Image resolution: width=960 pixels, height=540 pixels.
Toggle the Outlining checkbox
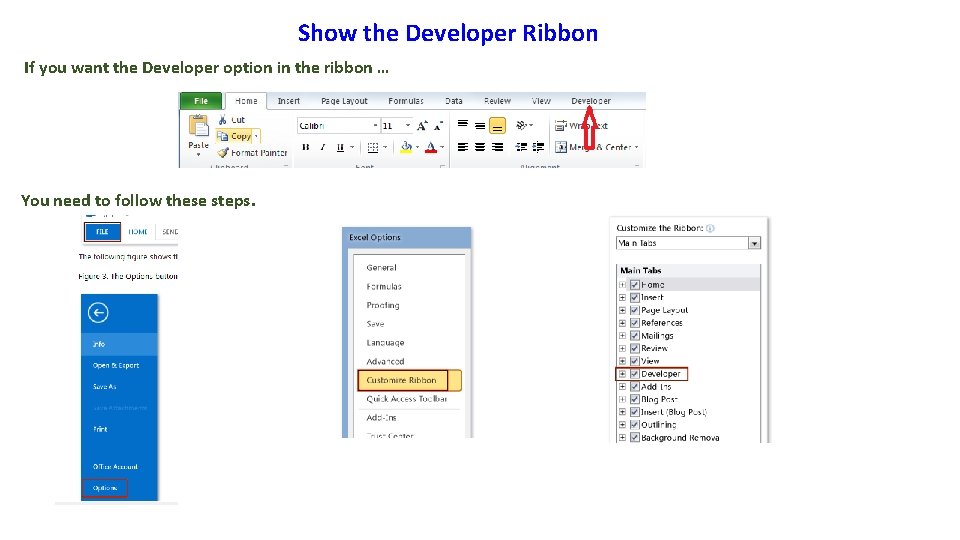tap(635, 424)
